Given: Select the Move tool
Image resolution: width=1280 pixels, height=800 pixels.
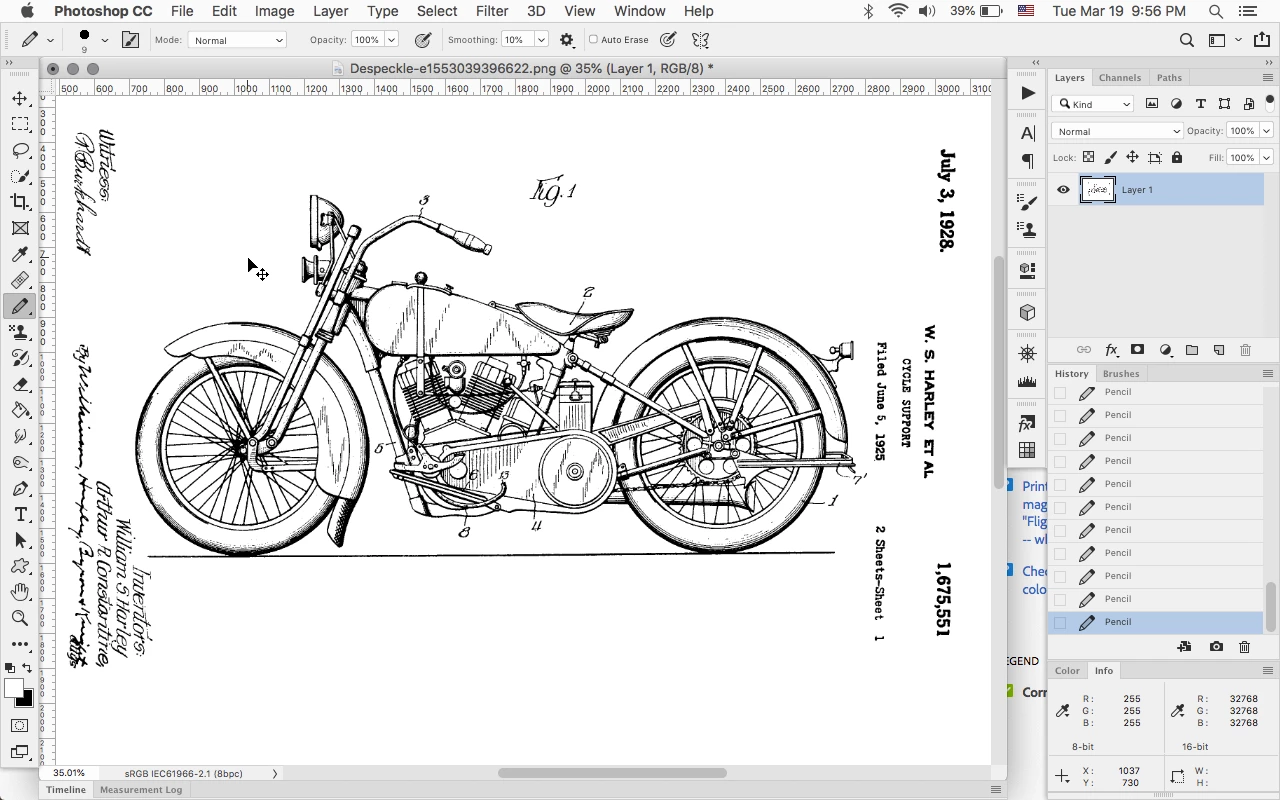Looking at the screenshot, I should point(20,98).
